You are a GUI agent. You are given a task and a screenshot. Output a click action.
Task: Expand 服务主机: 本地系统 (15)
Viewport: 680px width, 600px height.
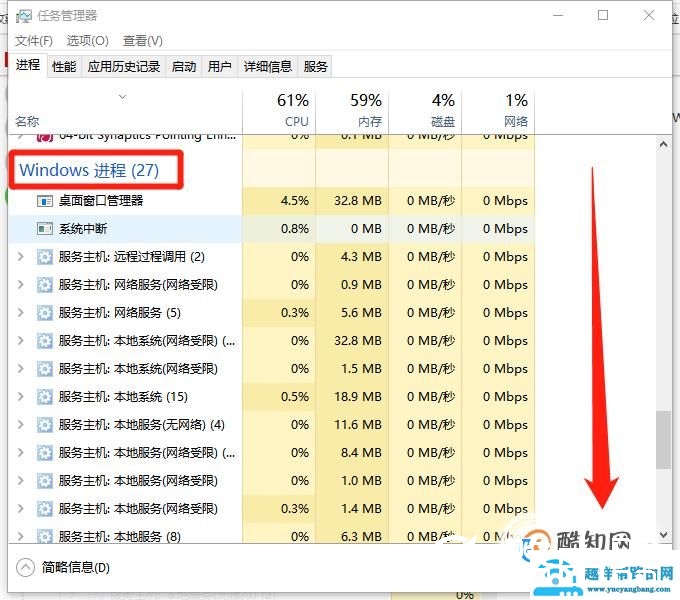pos(20,397)
